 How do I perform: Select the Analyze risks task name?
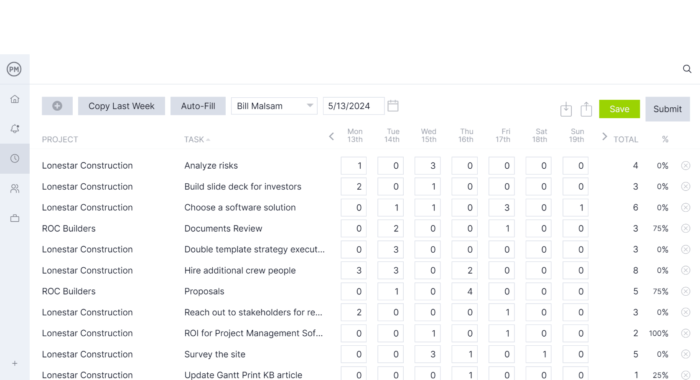tap(211, 166)
